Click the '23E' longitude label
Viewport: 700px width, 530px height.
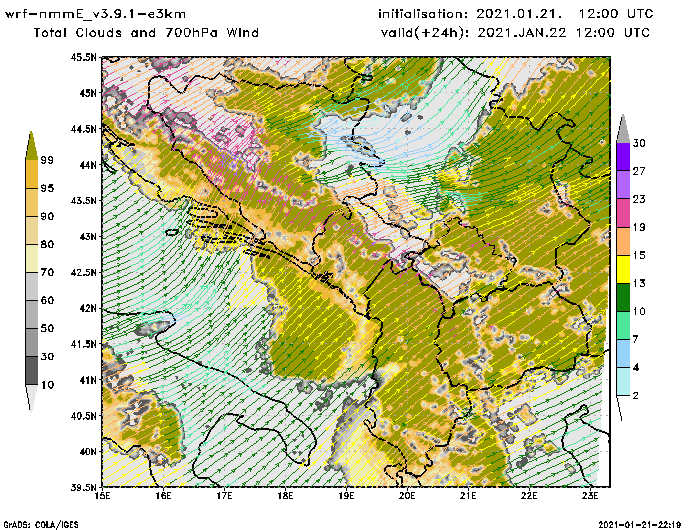pos(590,496)
